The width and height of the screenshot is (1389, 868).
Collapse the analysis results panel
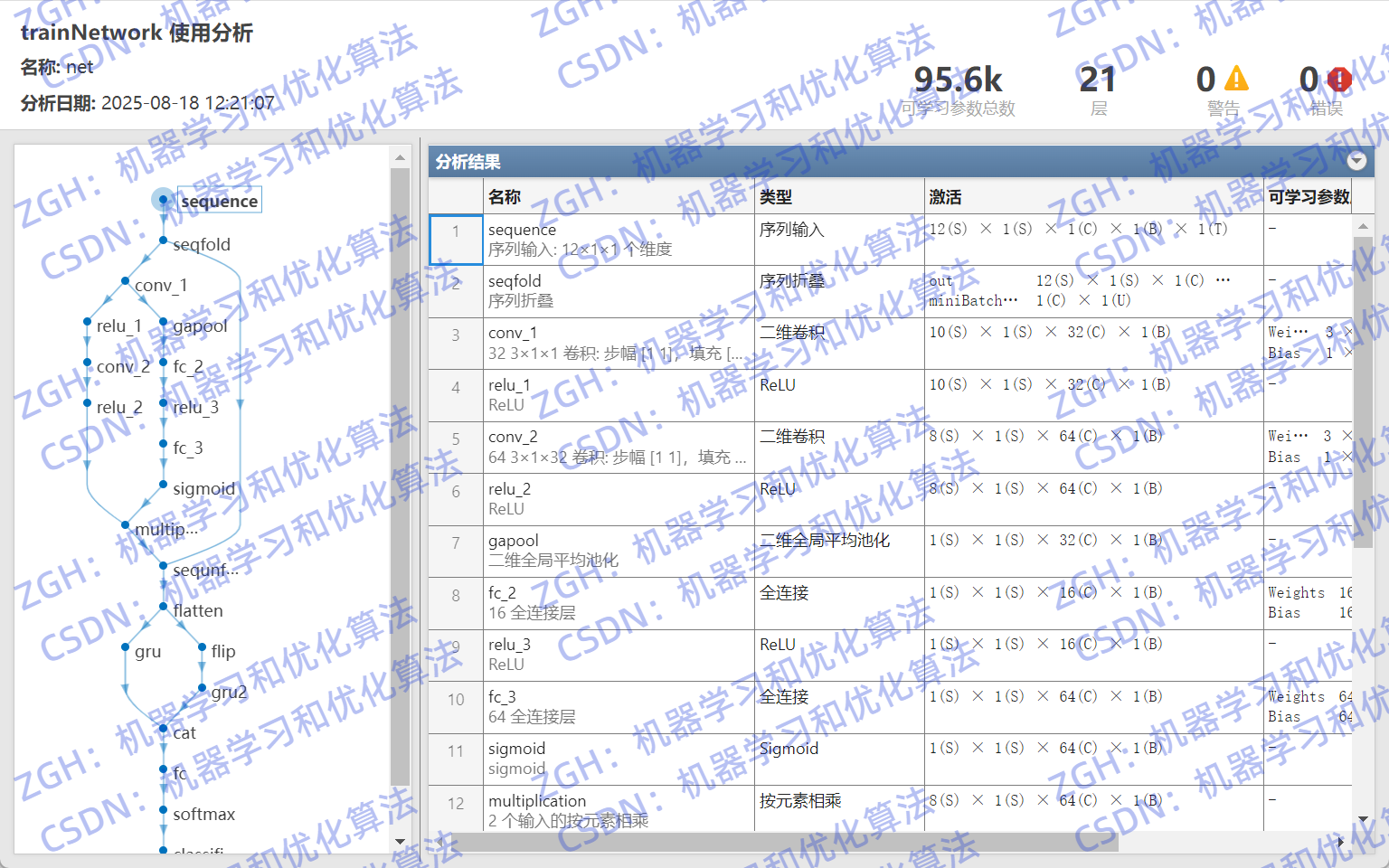click(x=1356, y=161)
